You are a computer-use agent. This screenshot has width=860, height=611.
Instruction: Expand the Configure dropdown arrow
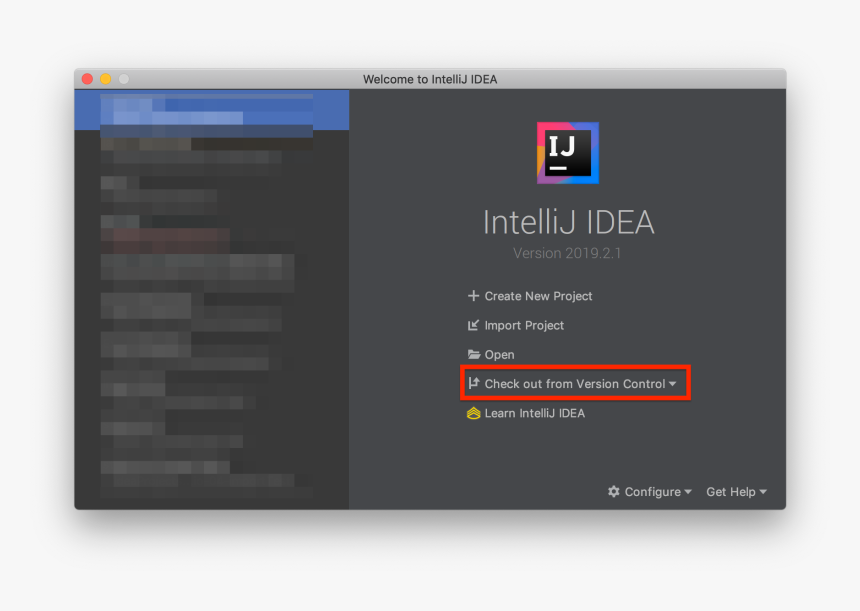click(x=688, y=492)
